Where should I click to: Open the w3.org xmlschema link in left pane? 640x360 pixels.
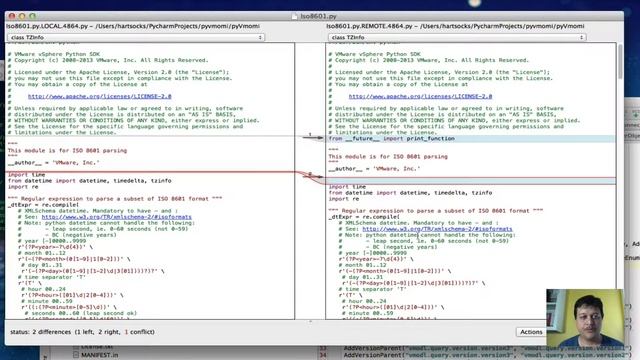click(x=117, y=217)
